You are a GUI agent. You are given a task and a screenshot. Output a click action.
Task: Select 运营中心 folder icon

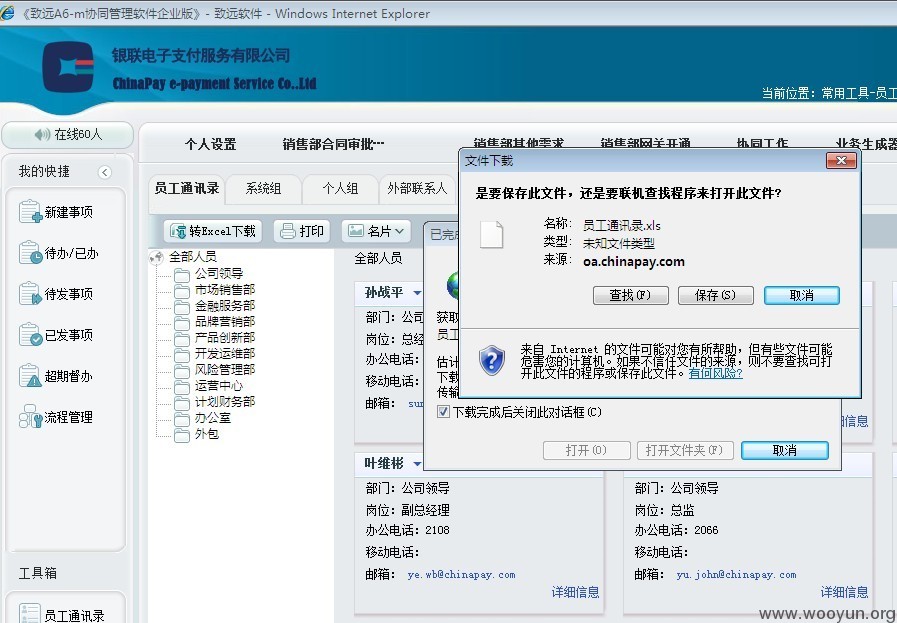(x=182, y=387)
